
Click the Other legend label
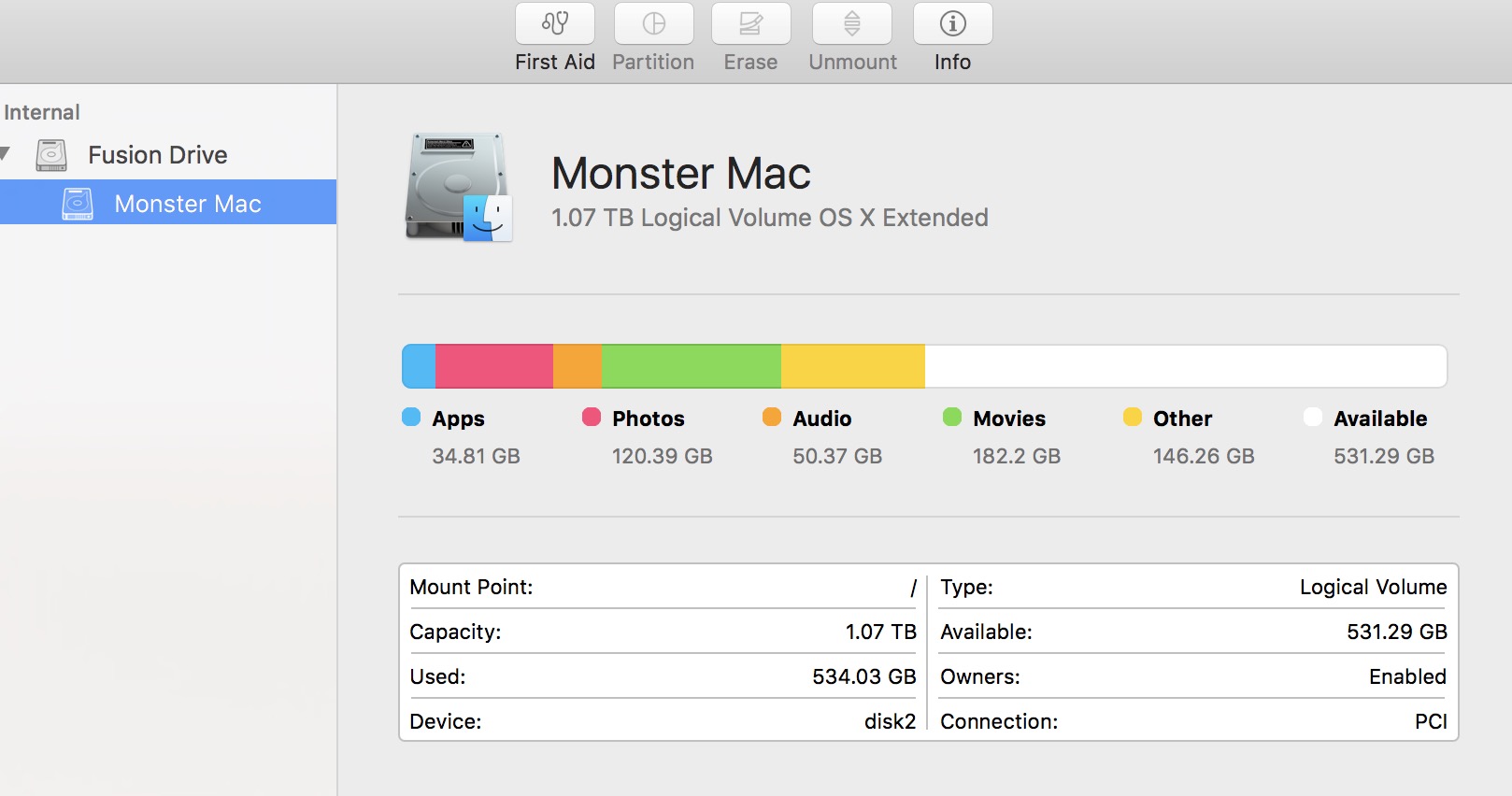pyautogui.click(x=1183, y=419)
